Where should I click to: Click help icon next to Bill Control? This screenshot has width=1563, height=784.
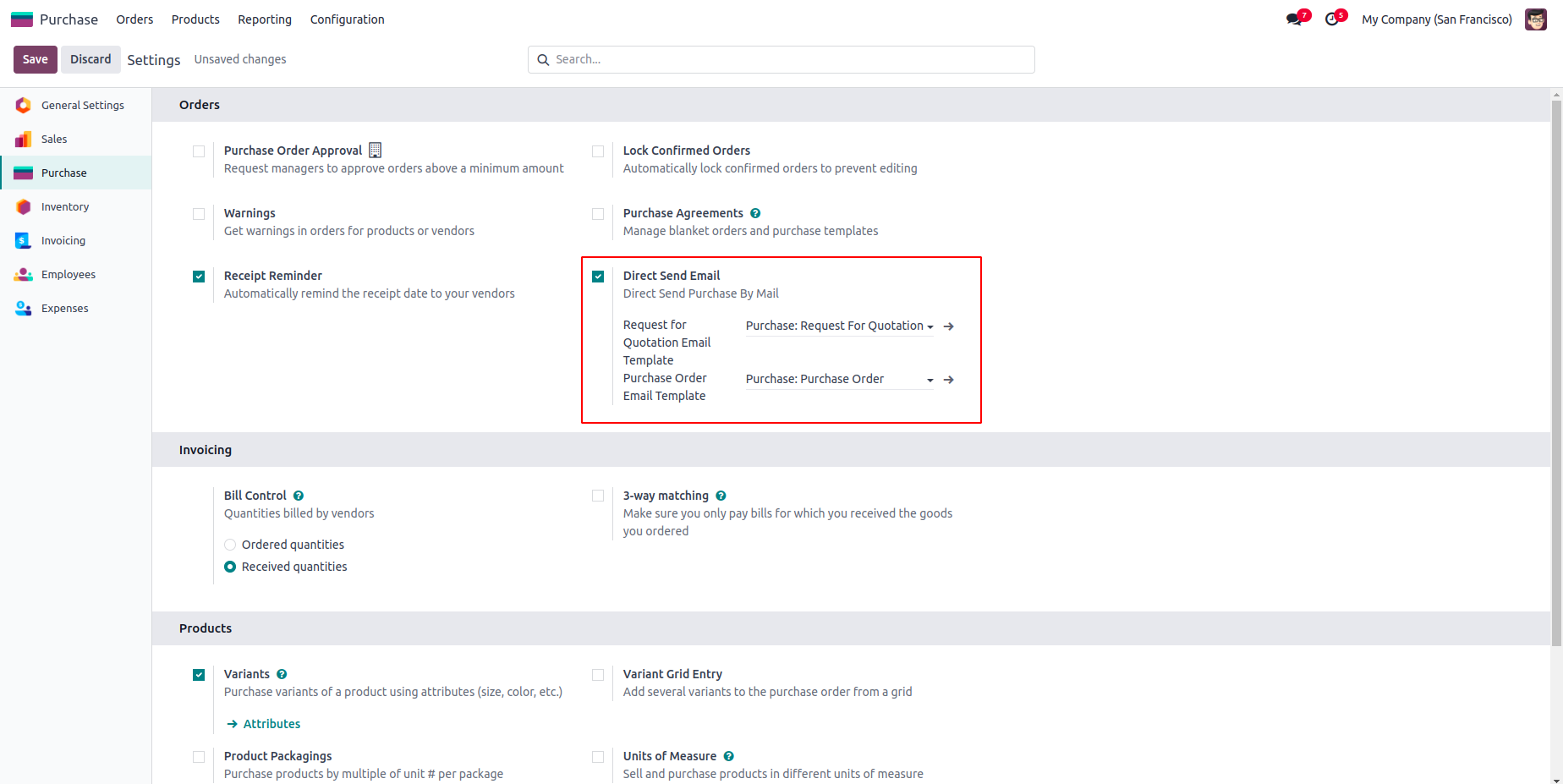point(299,496)
